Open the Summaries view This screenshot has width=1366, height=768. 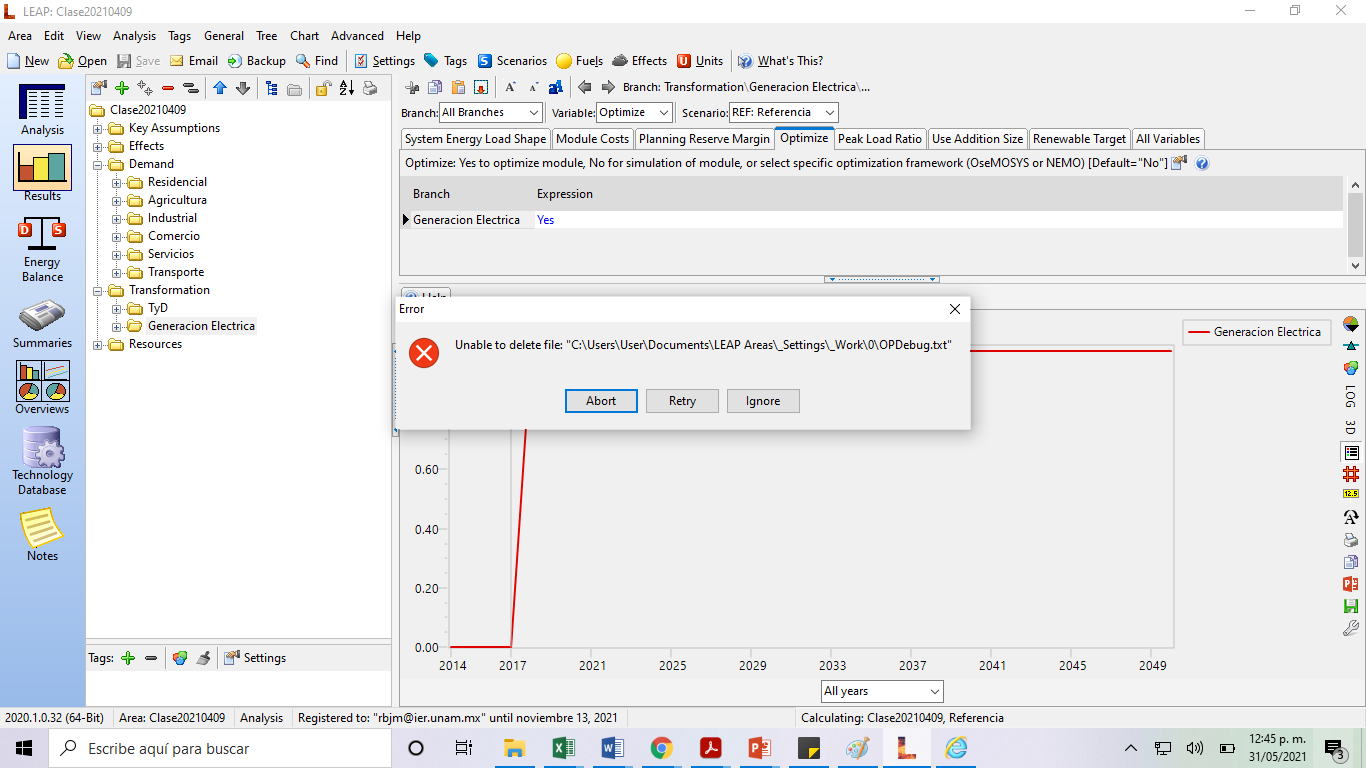[42, 325]
